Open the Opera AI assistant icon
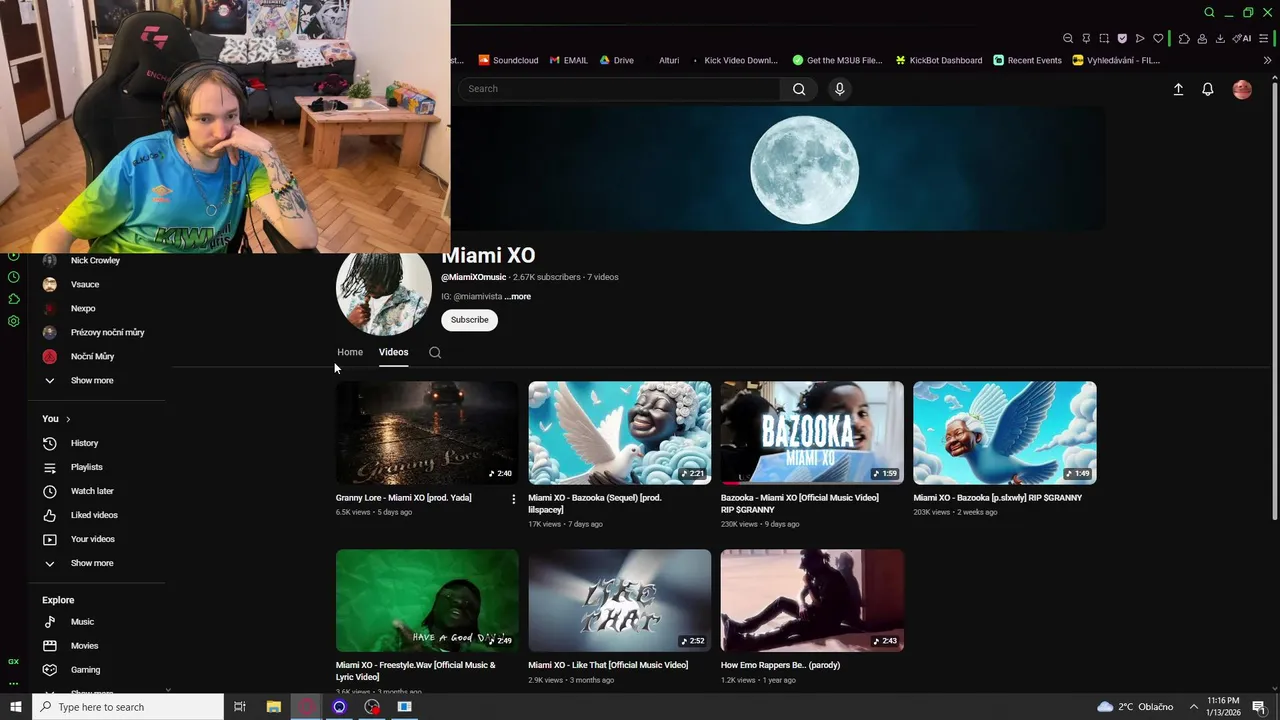The height and width of the screenshot is (720, 1280). coord(1242,38)
